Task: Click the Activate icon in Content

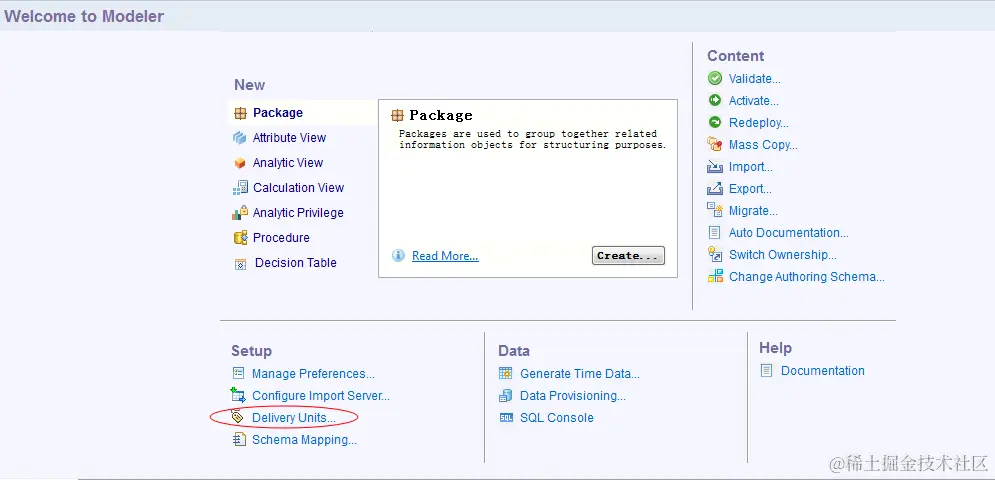Action: coord(715,101)
